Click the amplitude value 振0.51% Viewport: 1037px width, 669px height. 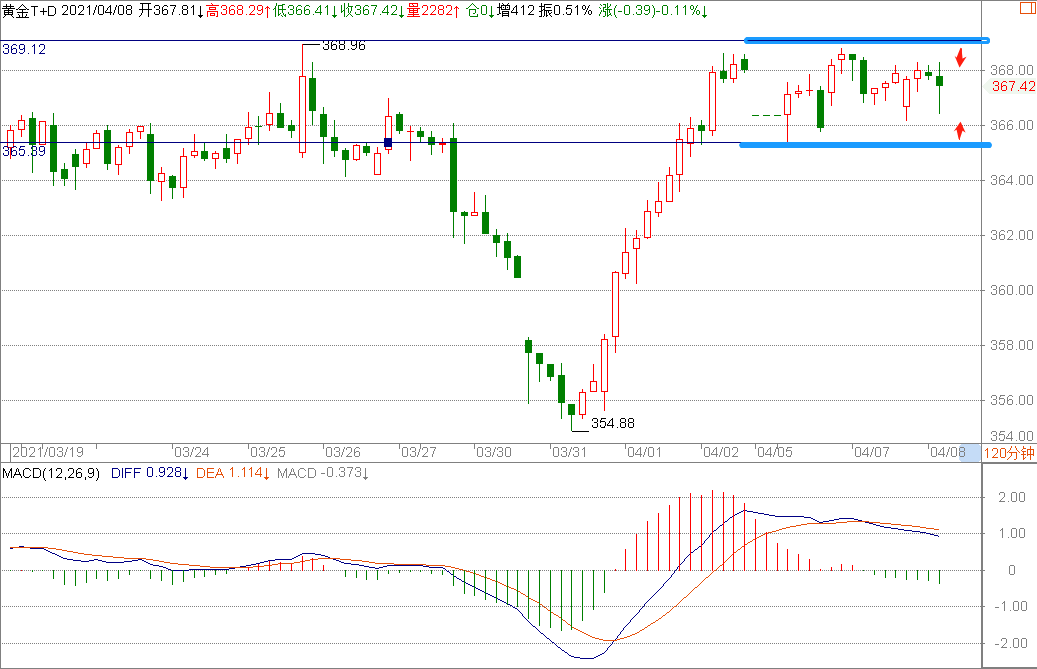click(565, 11)
